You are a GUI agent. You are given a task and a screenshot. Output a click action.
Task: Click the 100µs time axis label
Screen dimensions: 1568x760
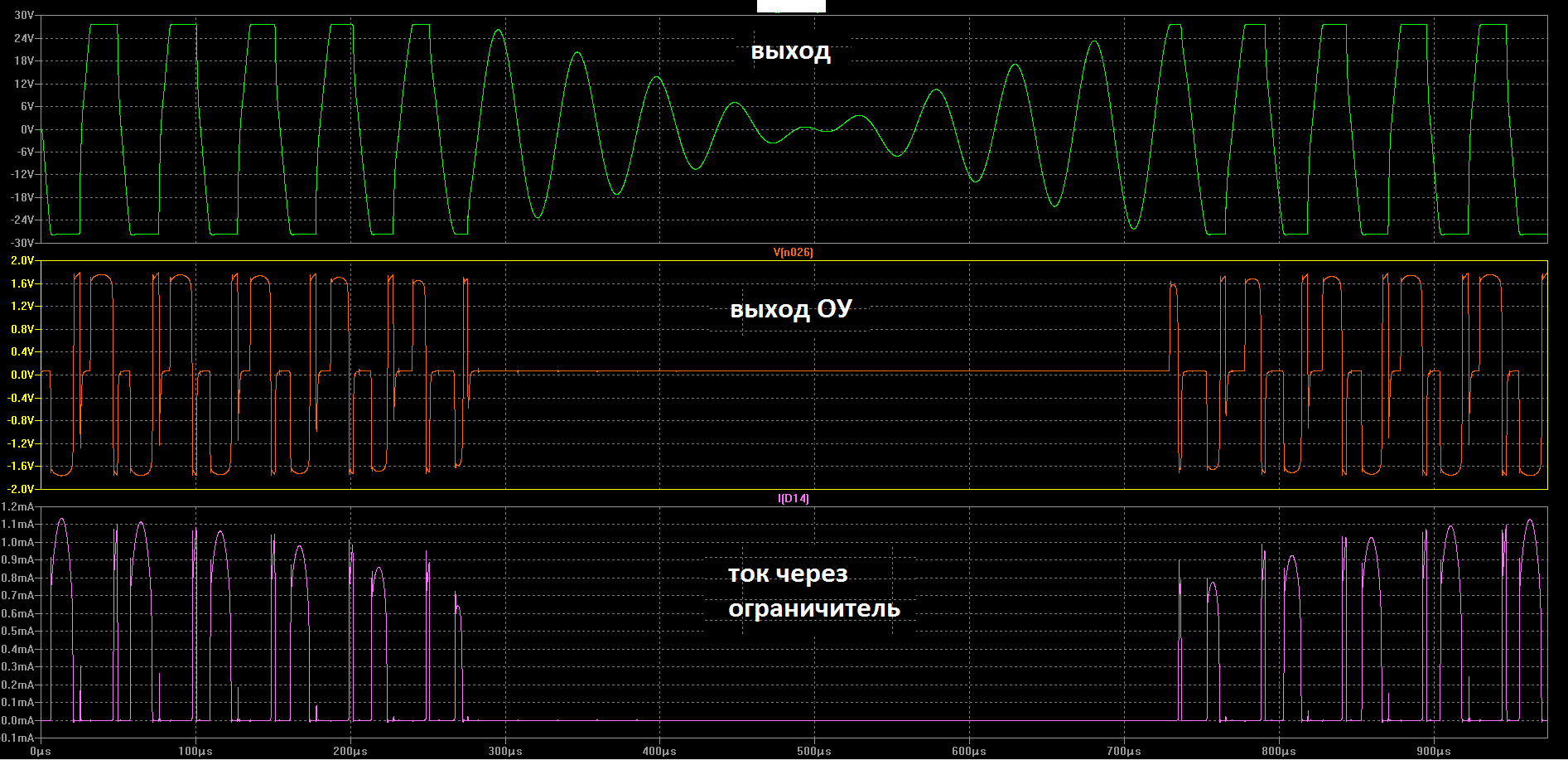tap(195, 751)
